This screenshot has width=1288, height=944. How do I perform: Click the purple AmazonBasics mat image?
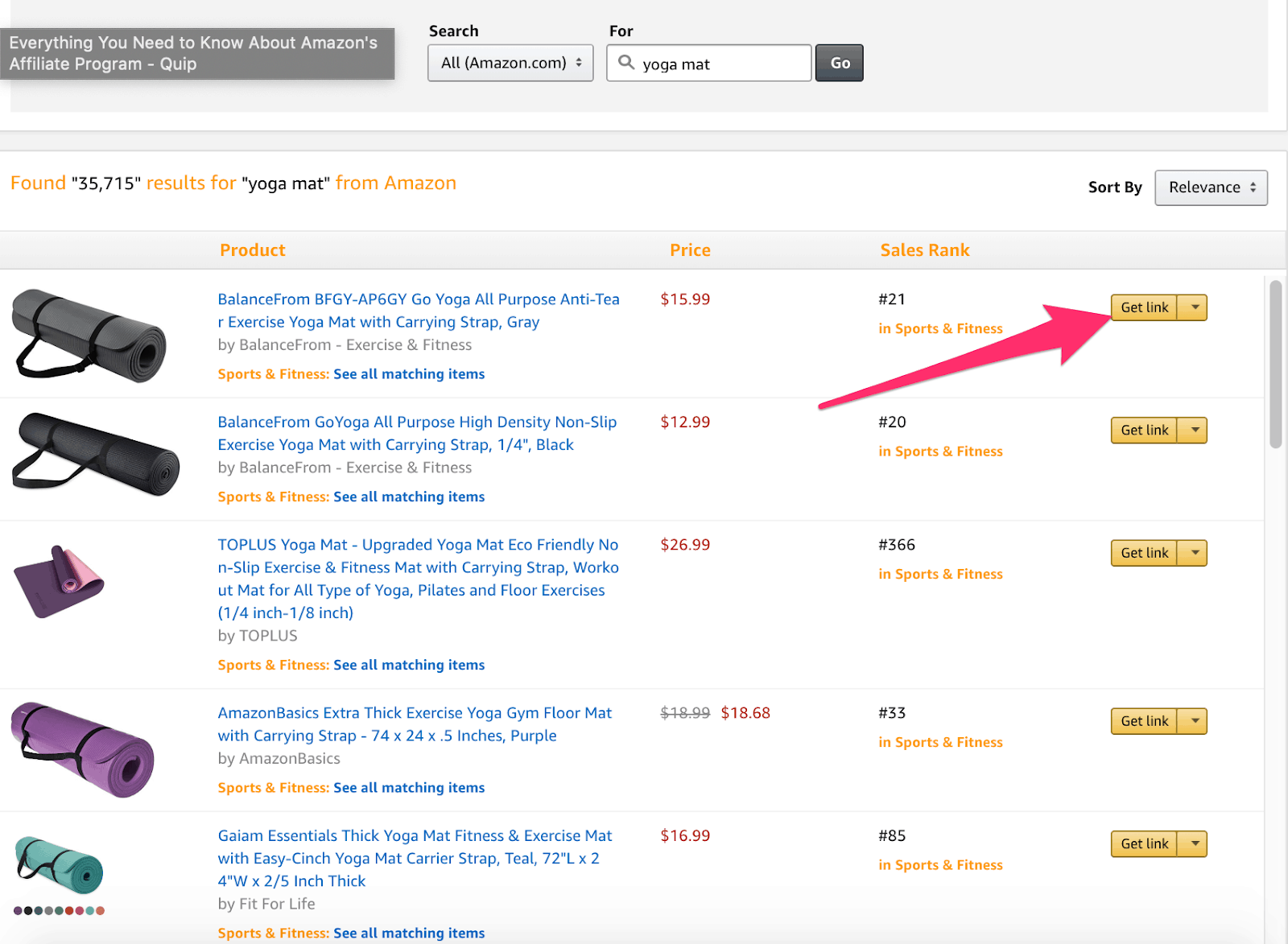click(x=82, y=749)
